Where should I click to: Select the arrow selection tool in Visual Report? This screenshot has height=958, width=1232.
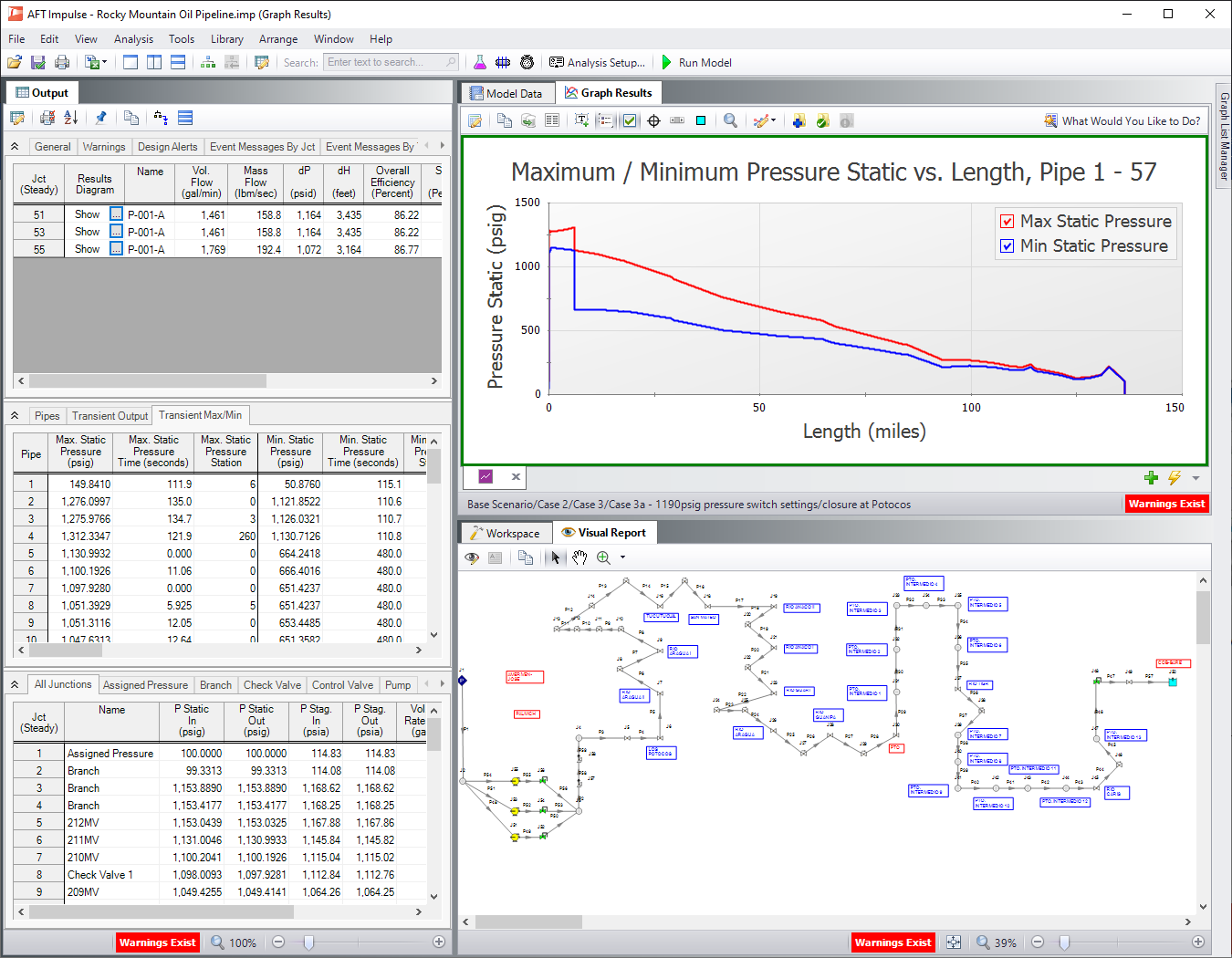pyautogui.click(x=555, y=557)
